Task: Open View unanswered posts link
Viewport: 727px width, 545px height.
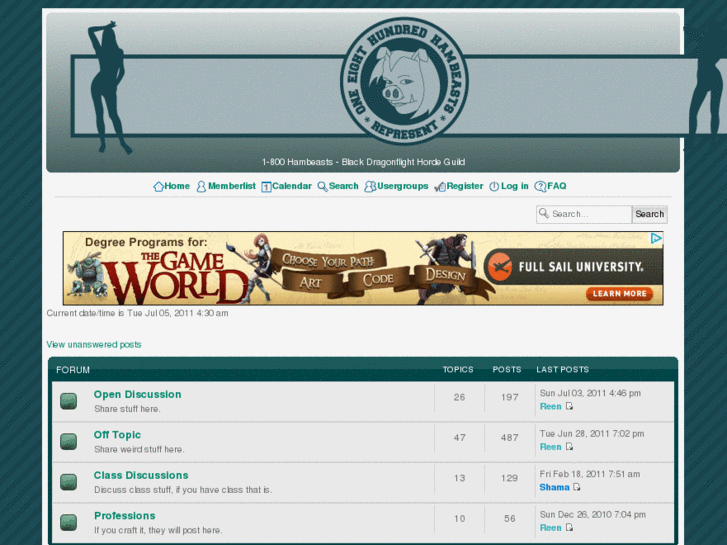Action: pyautogui.click(x=94, y=345)
